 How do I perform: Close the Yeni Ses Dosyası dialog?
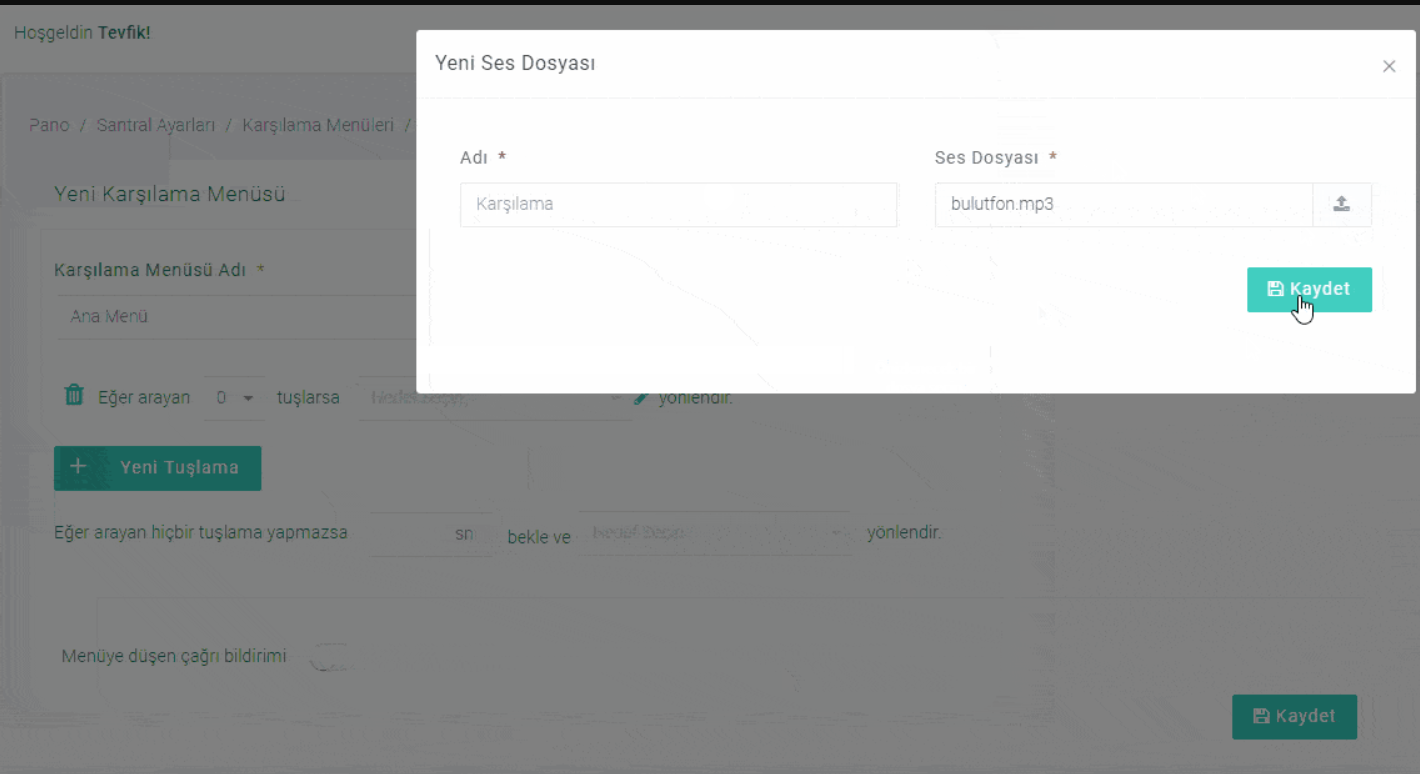[x=1389, y=66]
